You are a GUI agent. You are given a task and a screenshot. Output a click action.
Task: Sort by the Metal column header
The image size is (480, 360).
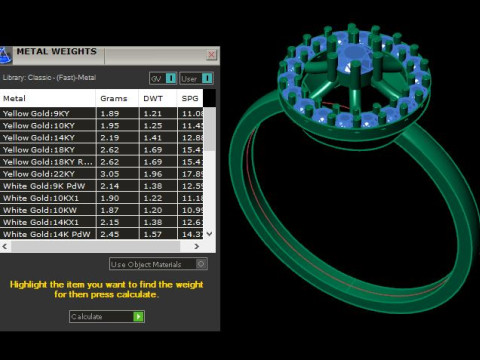48,98
